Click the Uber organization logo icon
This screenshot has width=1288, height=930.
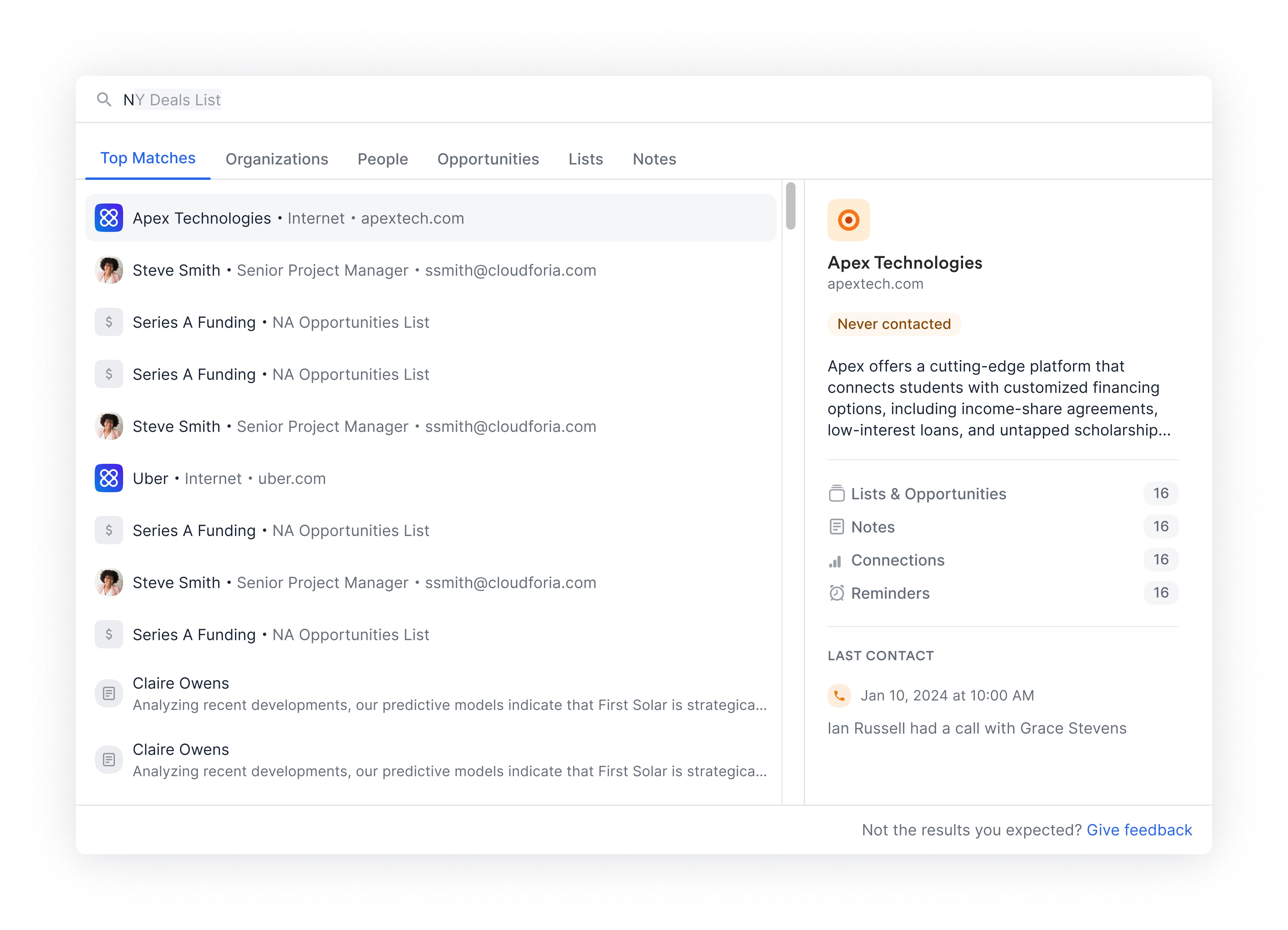109,479
